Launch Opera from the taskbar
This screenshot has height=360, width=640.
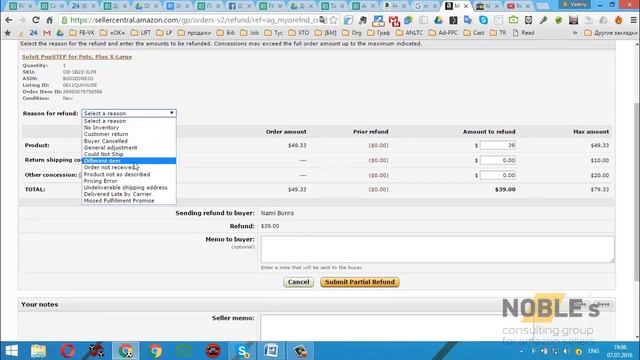click(x=67, y=351)
